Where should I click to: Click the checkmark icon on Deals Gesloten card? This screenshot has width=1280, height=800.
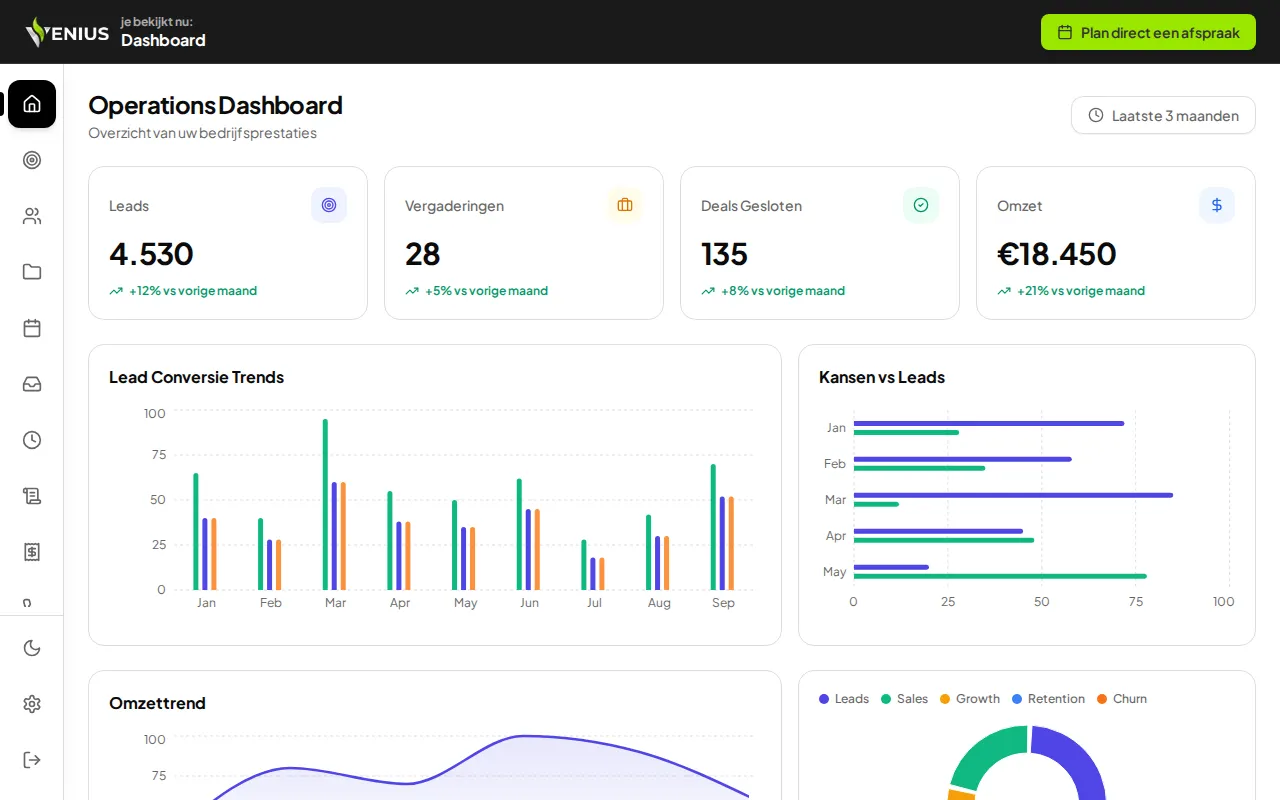[921, 205]
